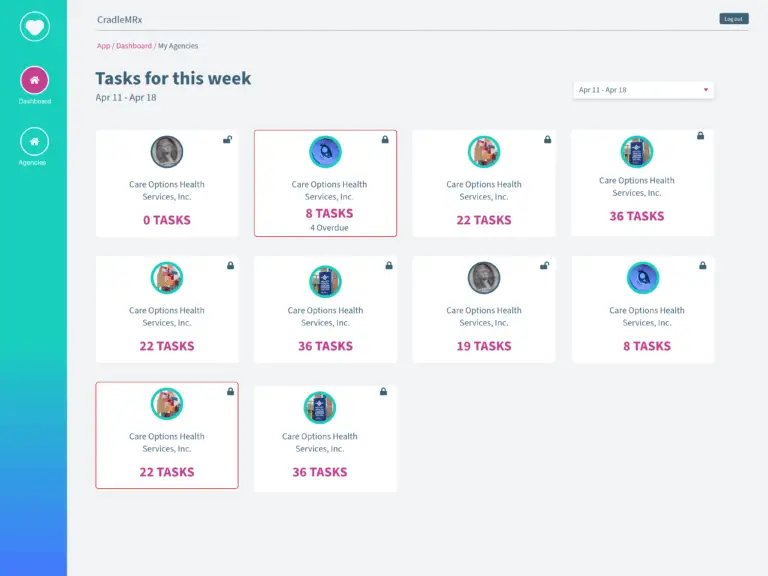
Task: Open Agencies via its sidebar home icon
Action: point(34,141)
